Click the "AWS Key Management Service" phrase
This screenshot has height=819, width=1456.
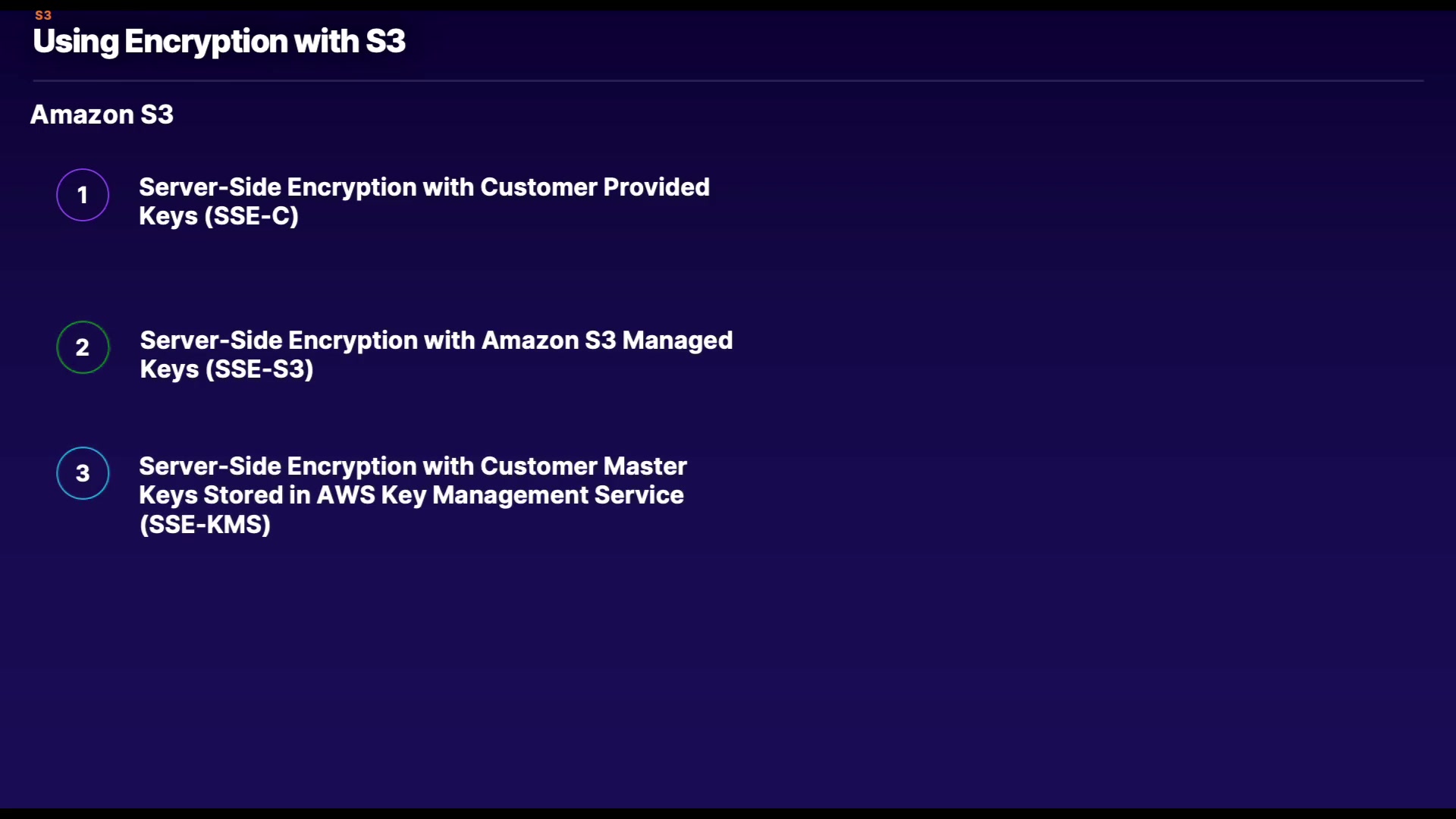pyautogui.click(x=500, y=495)
